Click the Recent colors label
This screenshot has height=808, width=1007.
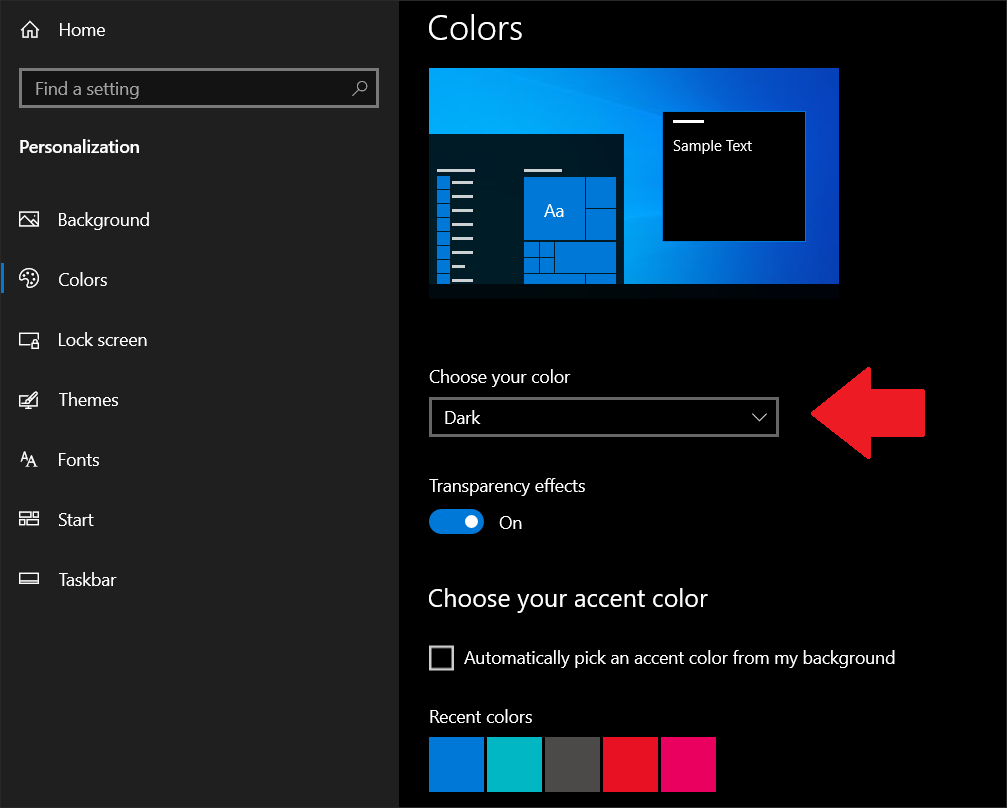(480, 717)
